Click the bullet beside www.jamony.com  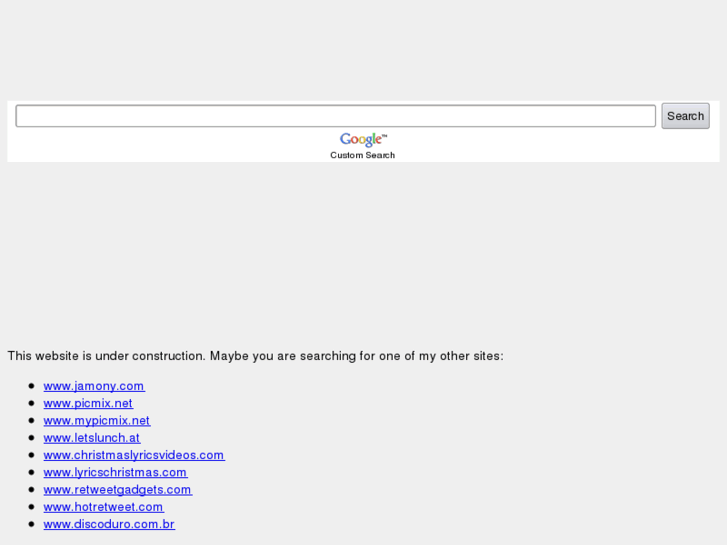tap(31, 386)
